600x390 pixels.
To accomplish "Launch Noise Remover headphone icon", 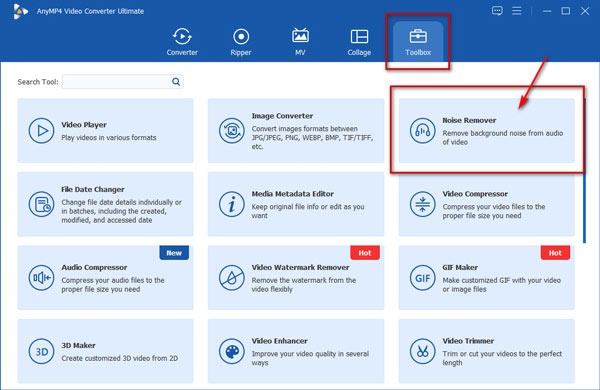I will click(x=422, y=131).
